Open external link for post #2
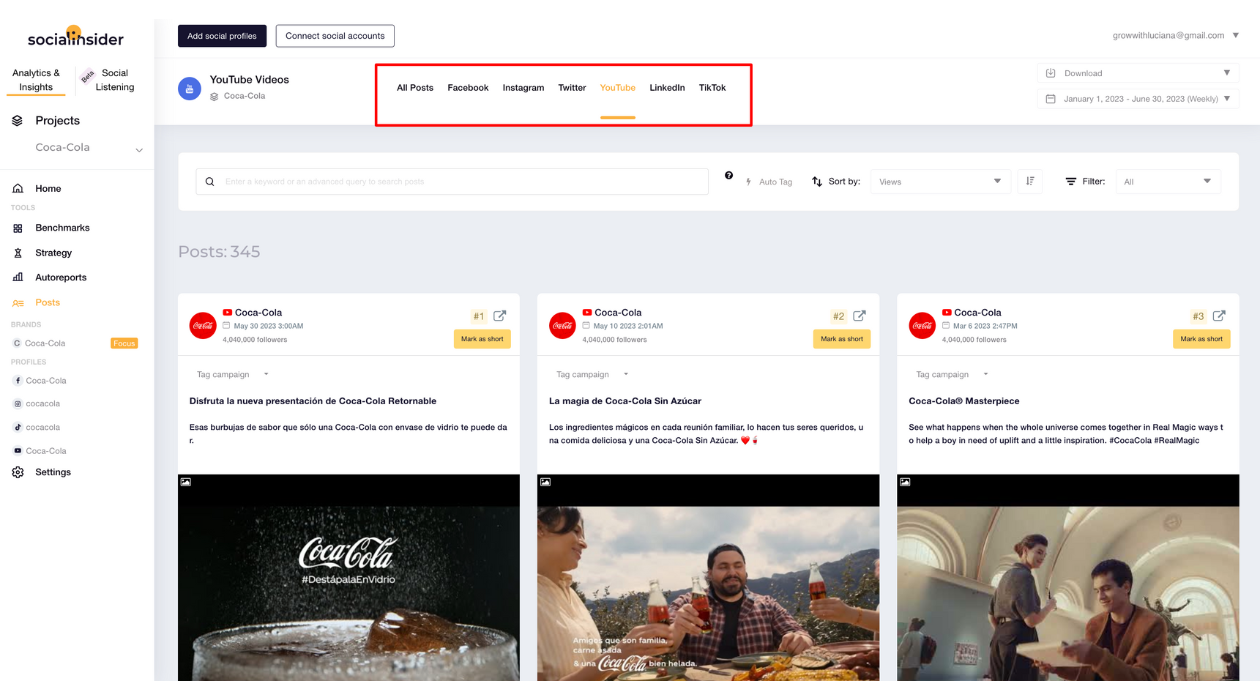Image resolution: width=1260 pixels, height=700 pixels. 859,316
